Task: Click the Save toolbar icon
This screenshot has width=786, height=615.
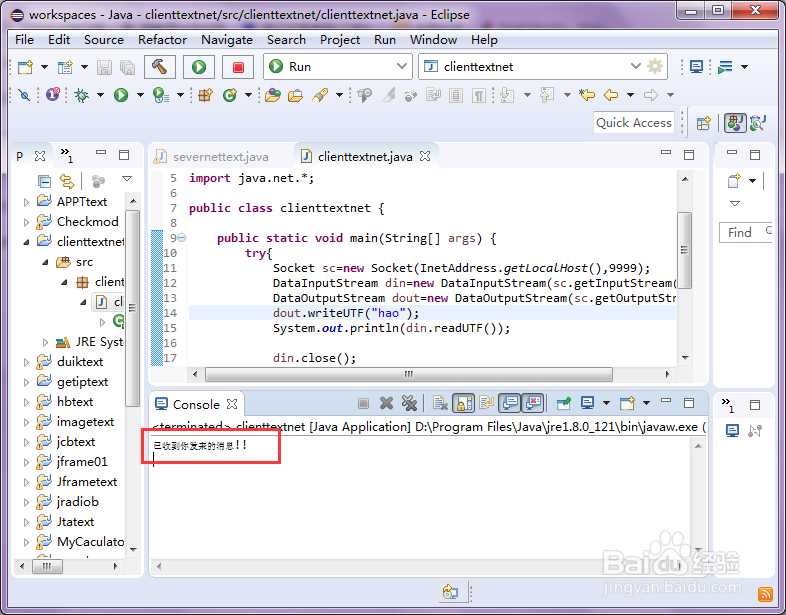Action: 104,67
